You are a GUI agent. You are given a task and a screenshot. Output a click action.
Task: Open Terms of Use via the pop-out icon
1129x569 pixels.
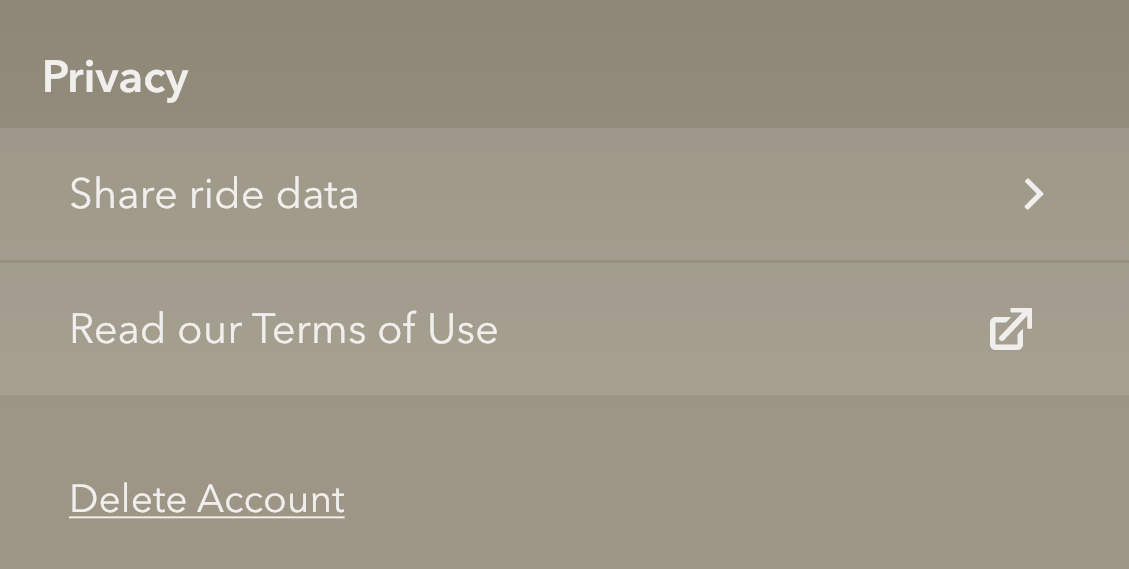pos(1010,330)
